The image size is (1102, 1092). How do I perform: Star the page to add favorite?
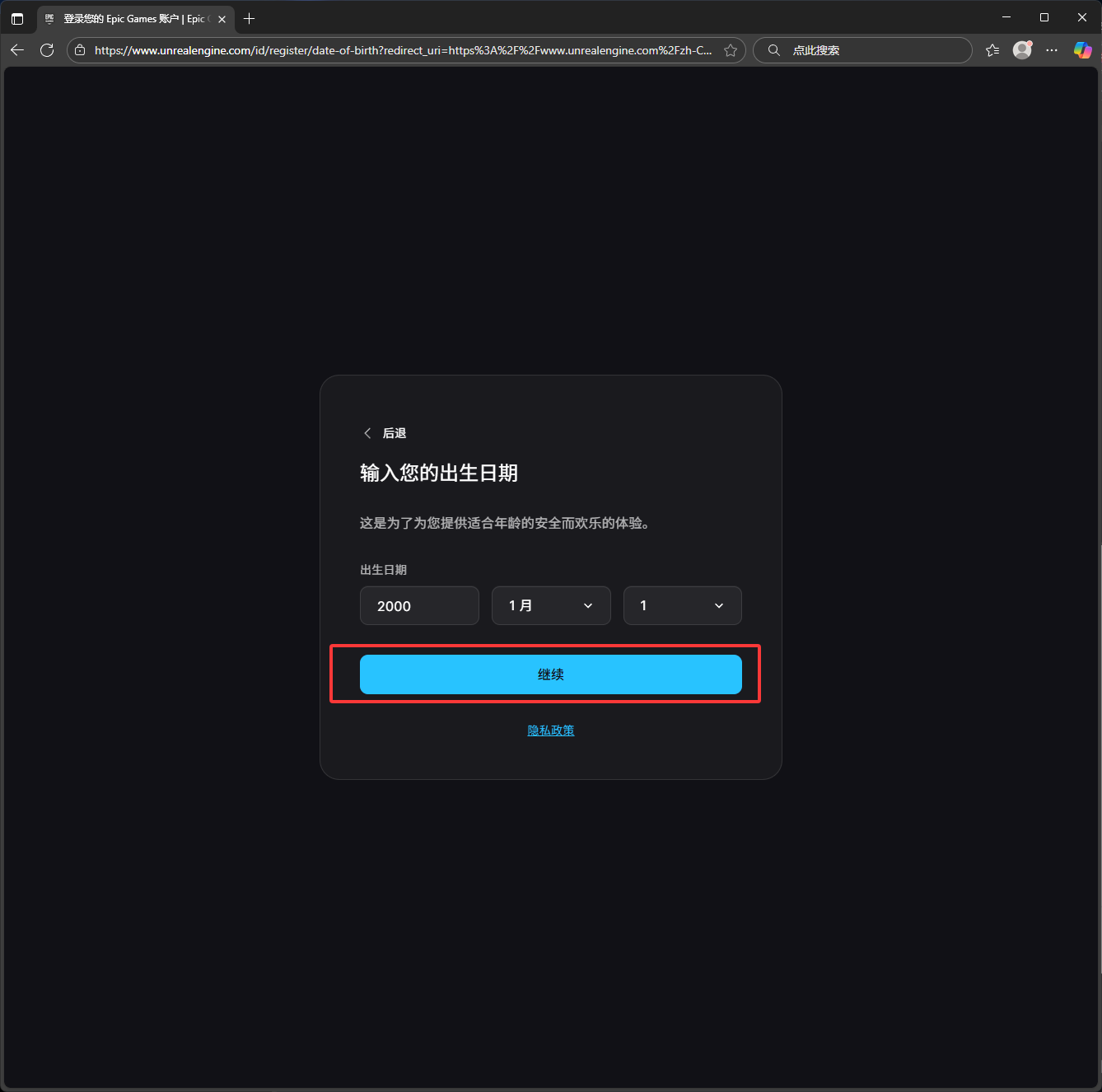[x=731, y=50]
